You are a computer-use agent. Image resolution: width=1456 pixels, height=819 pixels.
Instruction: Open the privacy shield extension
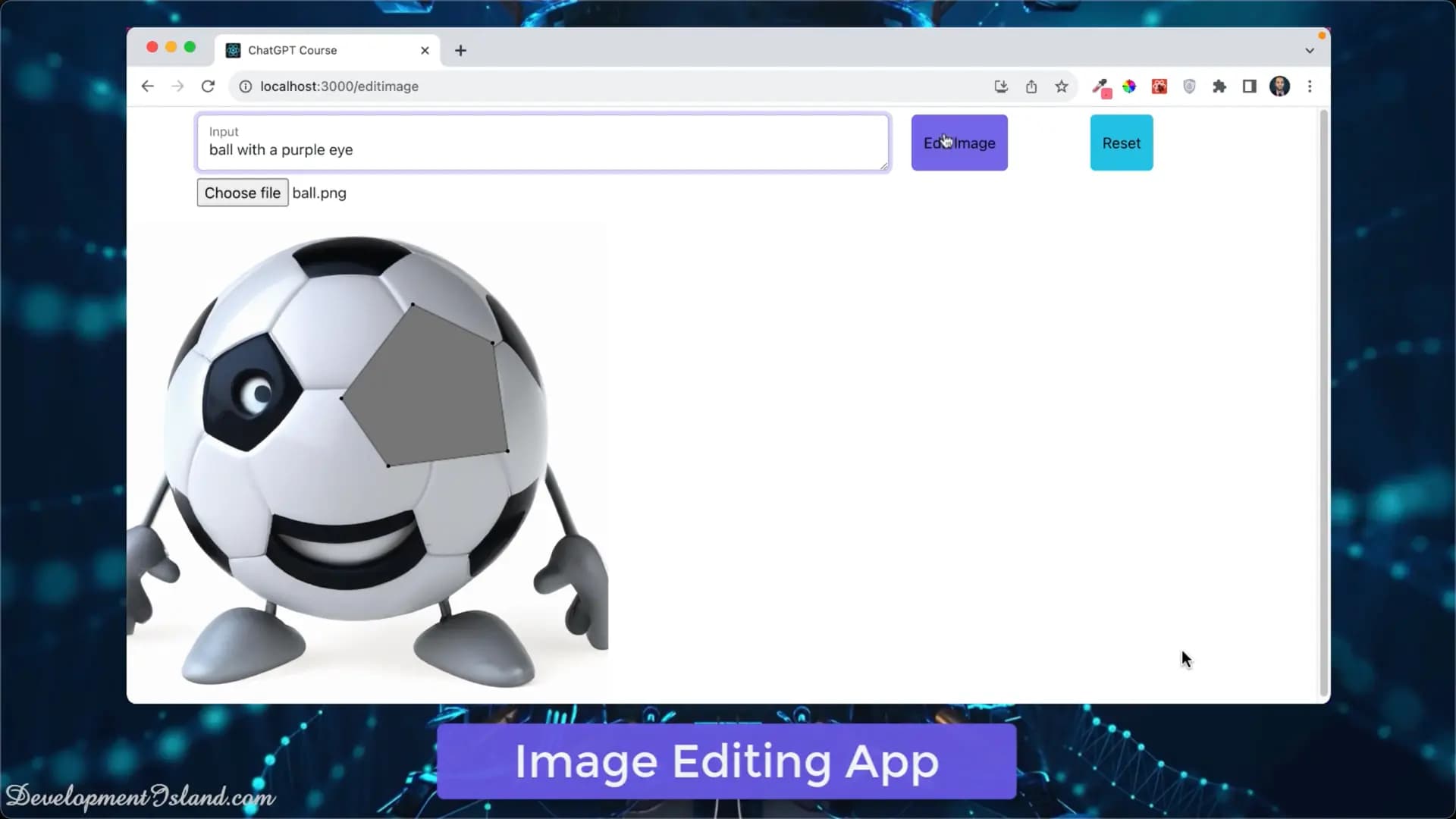(x=1189, y=86)
